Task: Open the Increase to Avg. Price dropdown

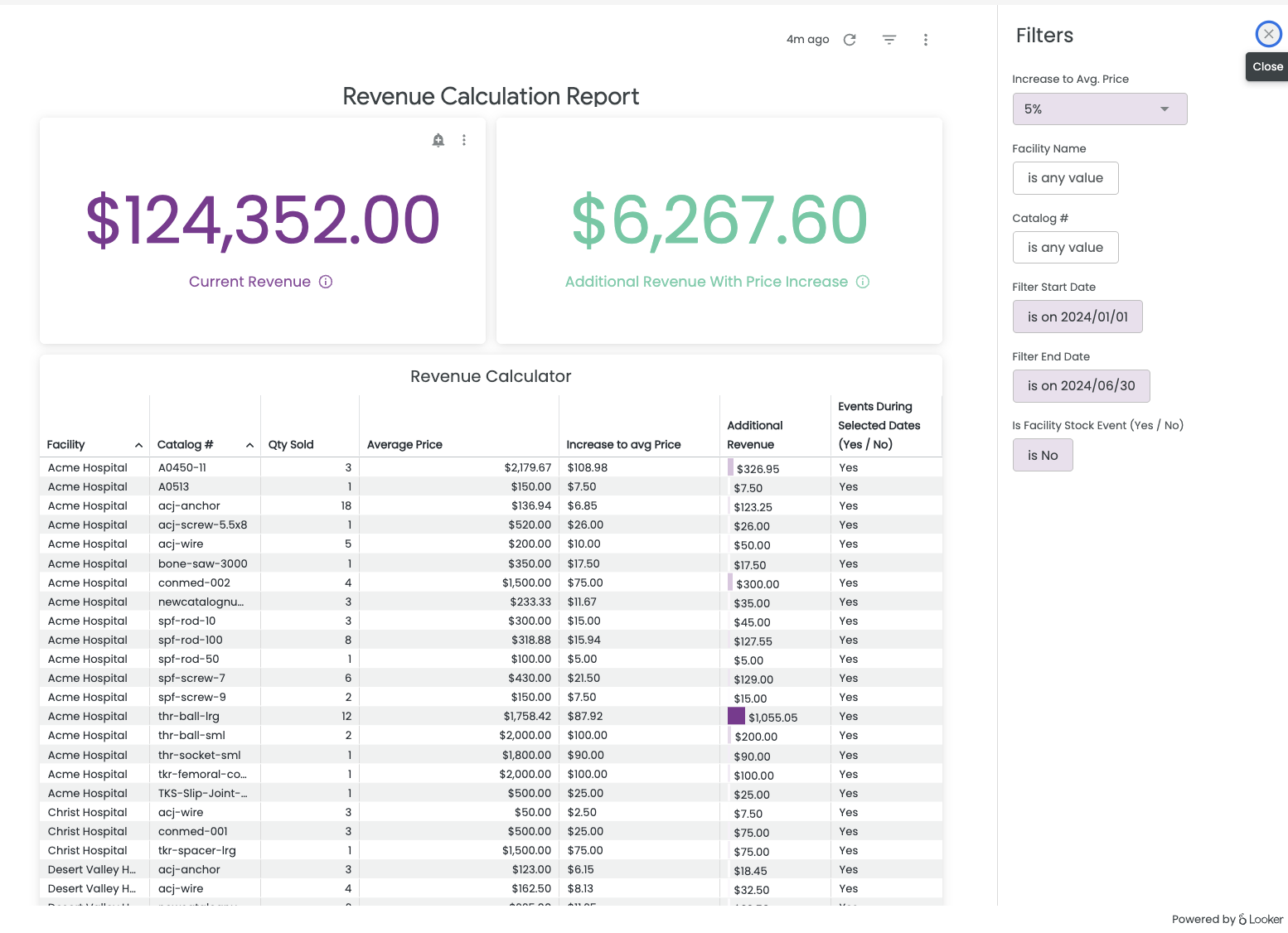Action: (1099, 109)
